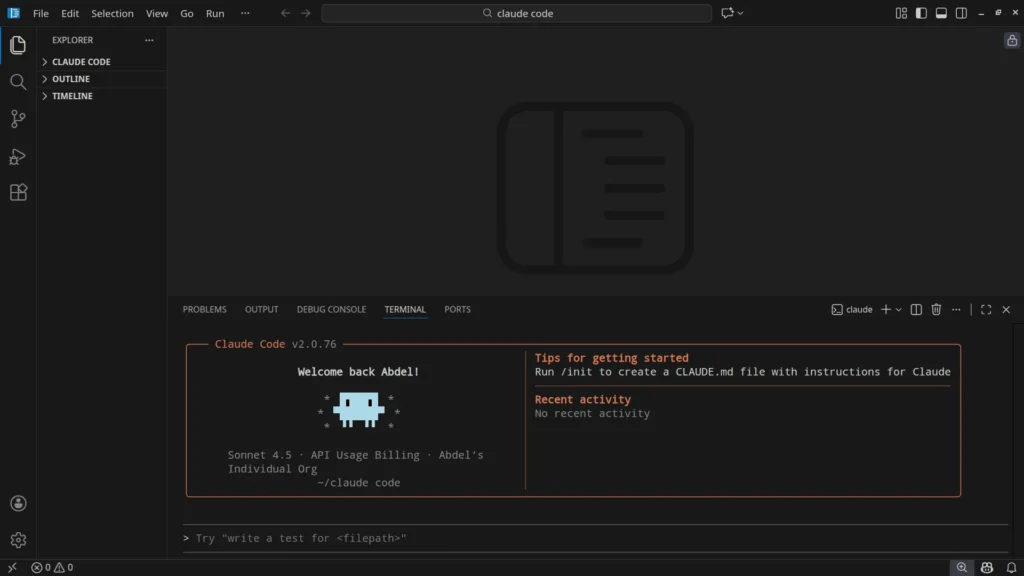Open the Explorer view in activity bar
This screenshot has height=576, width=1024.
(x=18, y=45)
